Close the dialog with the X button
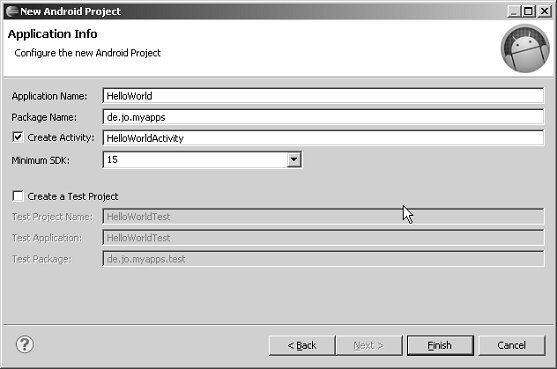557x369 pixels. pyautogui.click(x=544, y=11)
